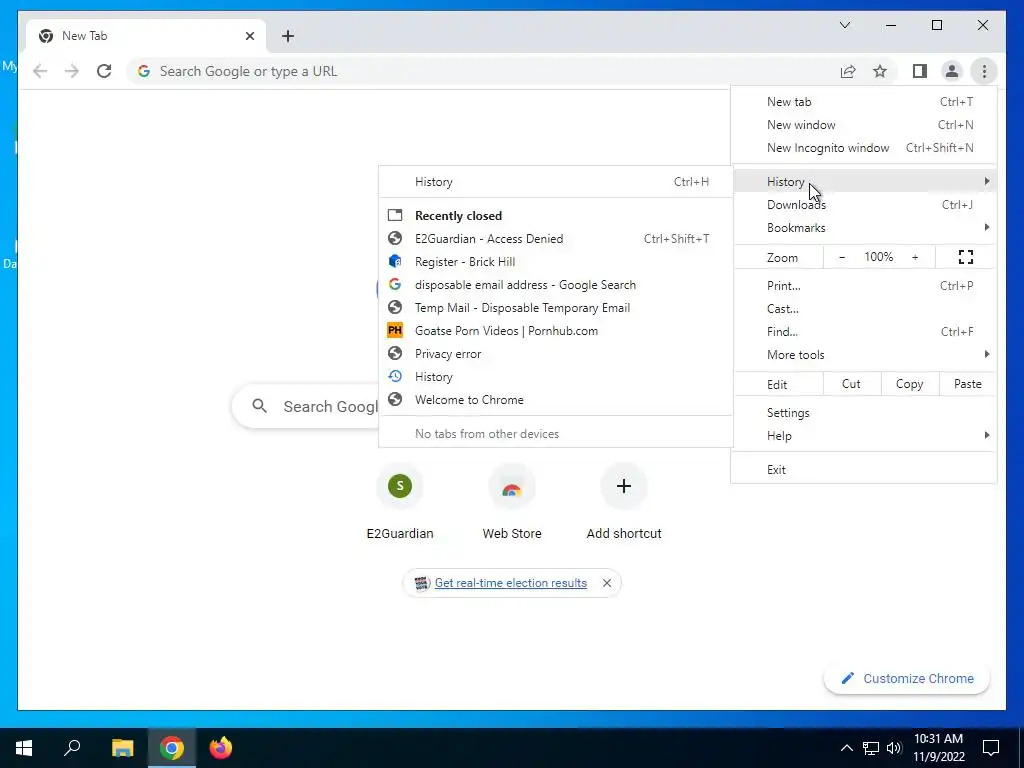Select New window menu item
The width and height of the screenshot is (1024, 768).
[x=865, y=125]
